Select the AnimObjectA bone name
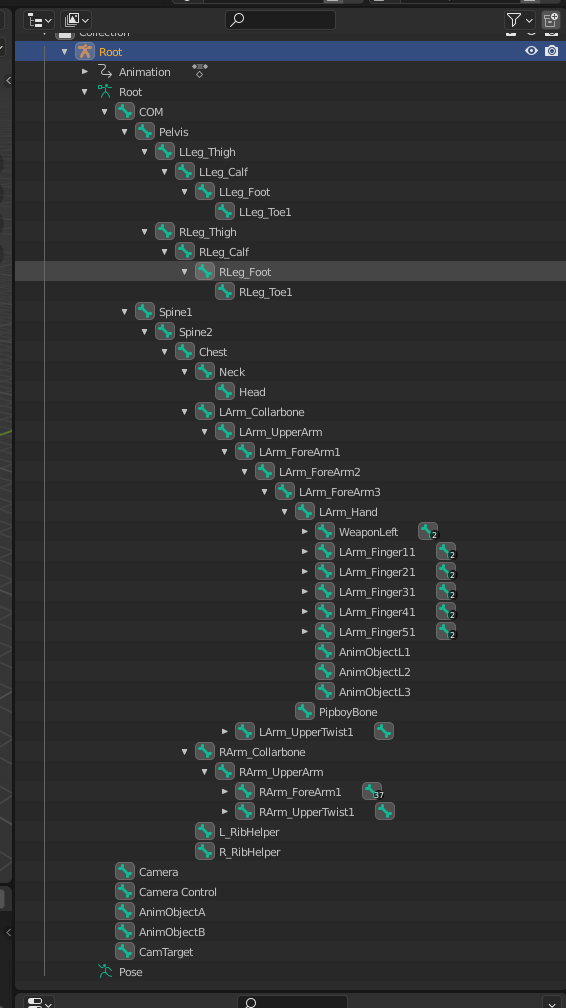 (x=172, y=912)
